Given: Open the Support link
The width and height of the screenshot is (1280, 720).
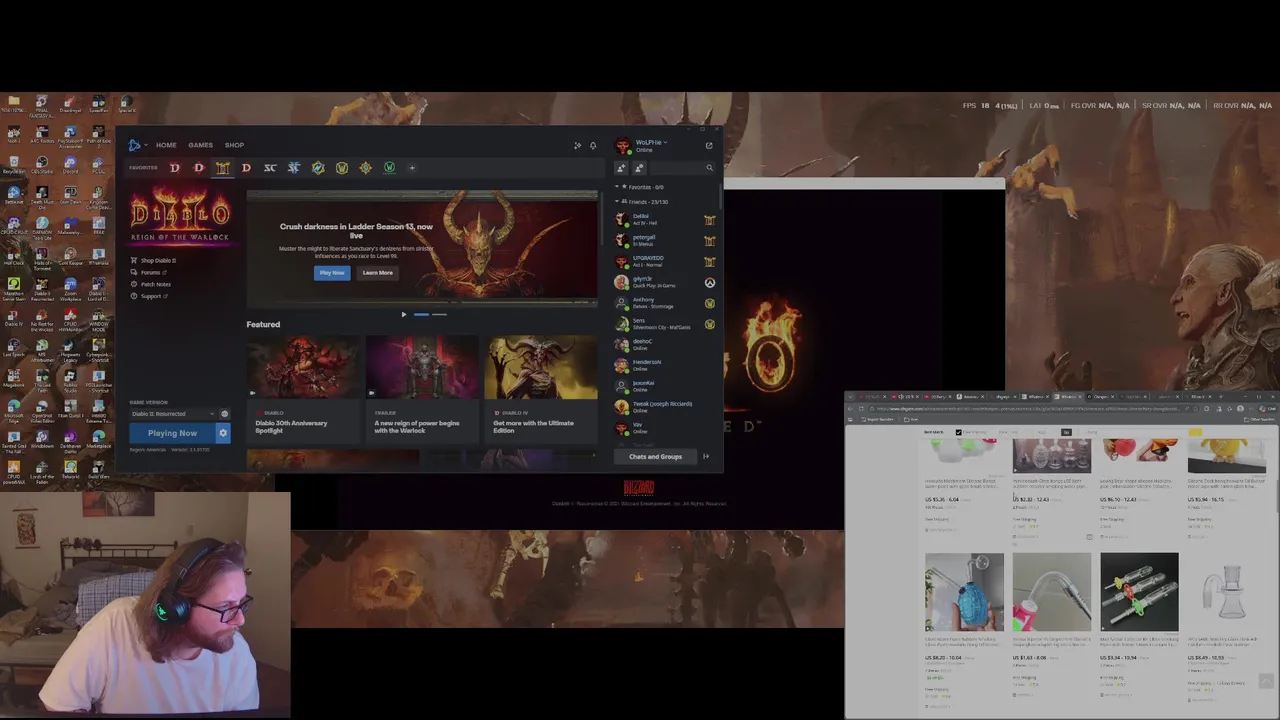Looking at the screenshot, I should tap(151, 296).
